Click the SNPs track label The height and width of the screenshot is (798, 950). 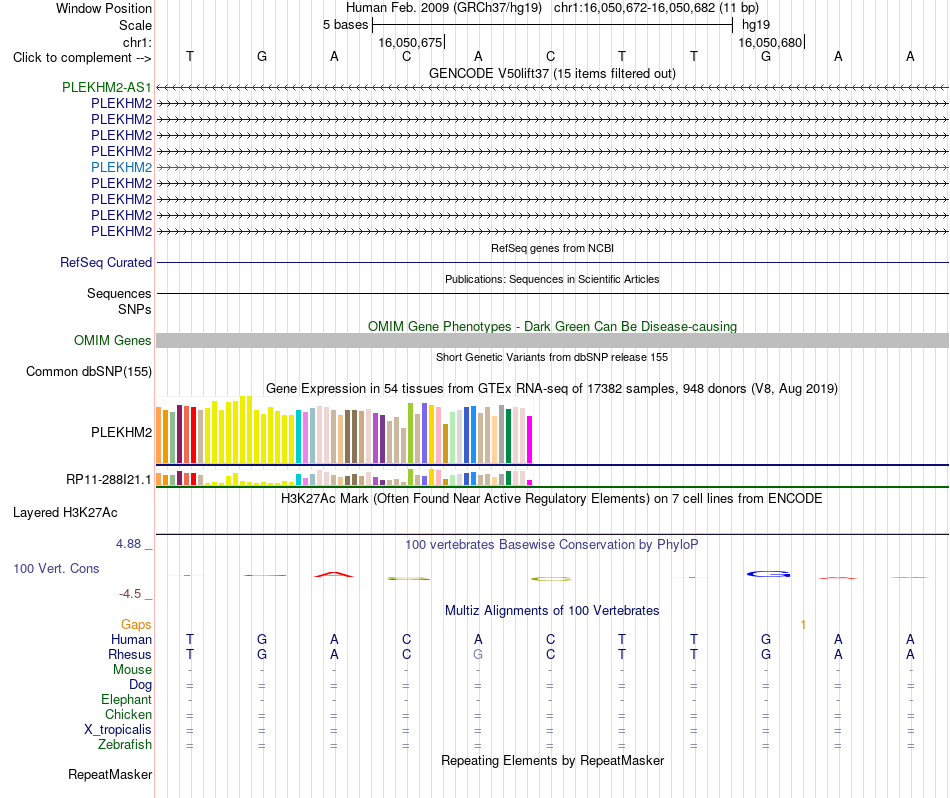pyautogui.click(x=135, y=309)
